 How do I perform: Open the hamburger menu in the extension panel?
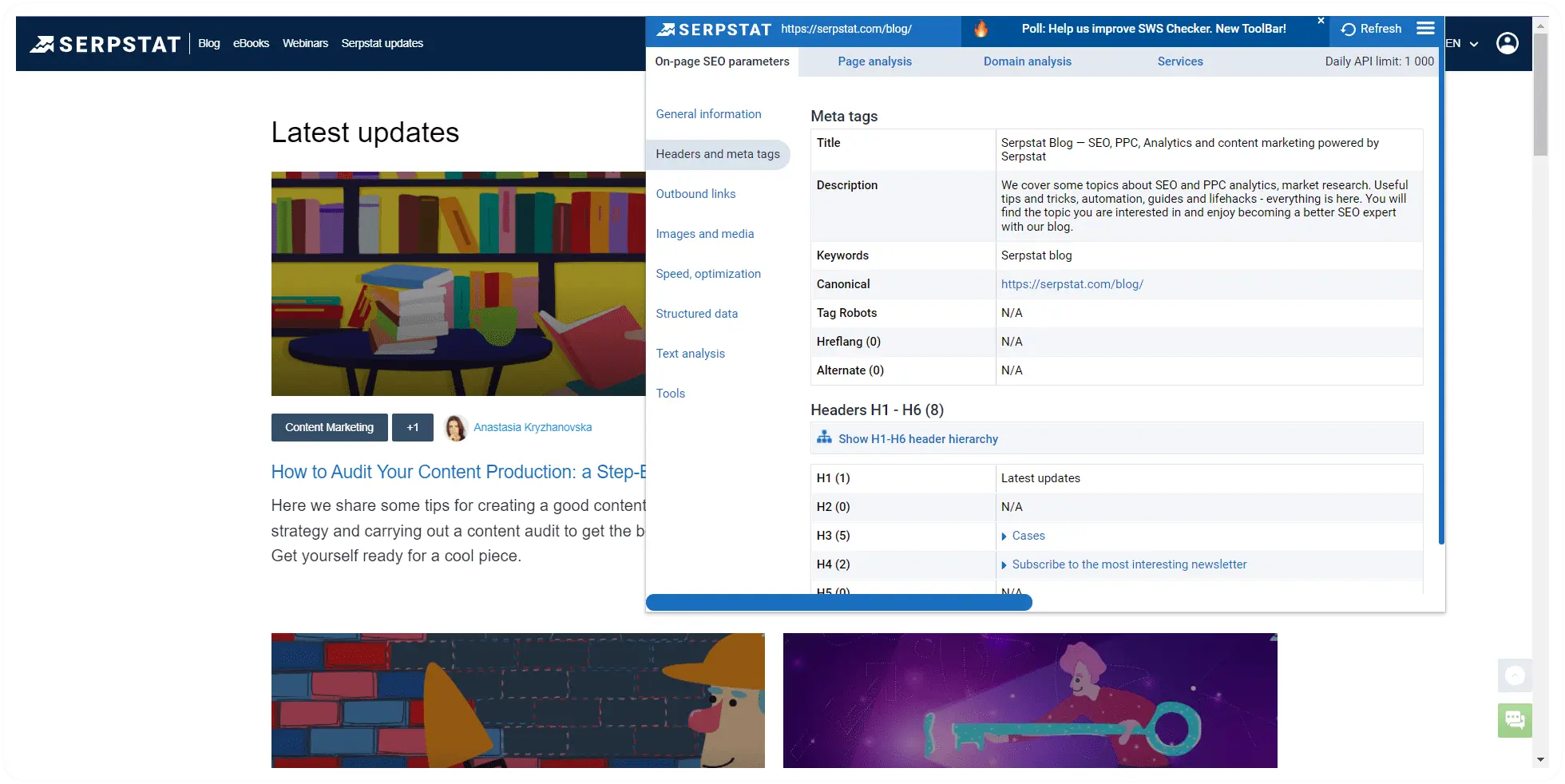(1425, 29)
